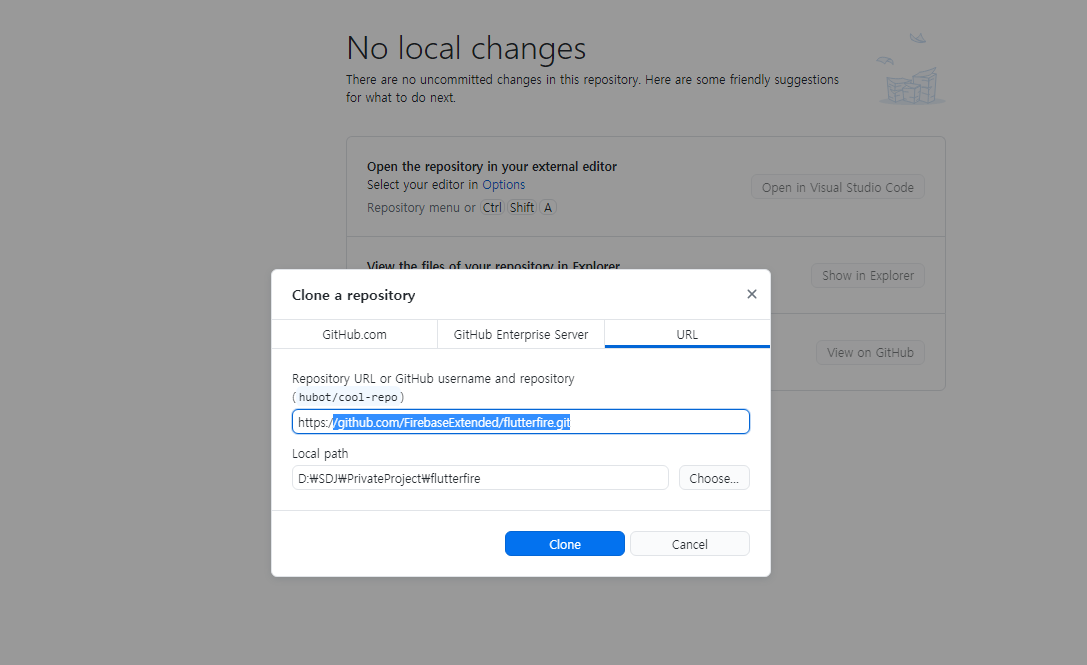The image size is (1087, 665).
Task: Click the Shift key hint
Action: pyautogui.click(x=521, y=207)
